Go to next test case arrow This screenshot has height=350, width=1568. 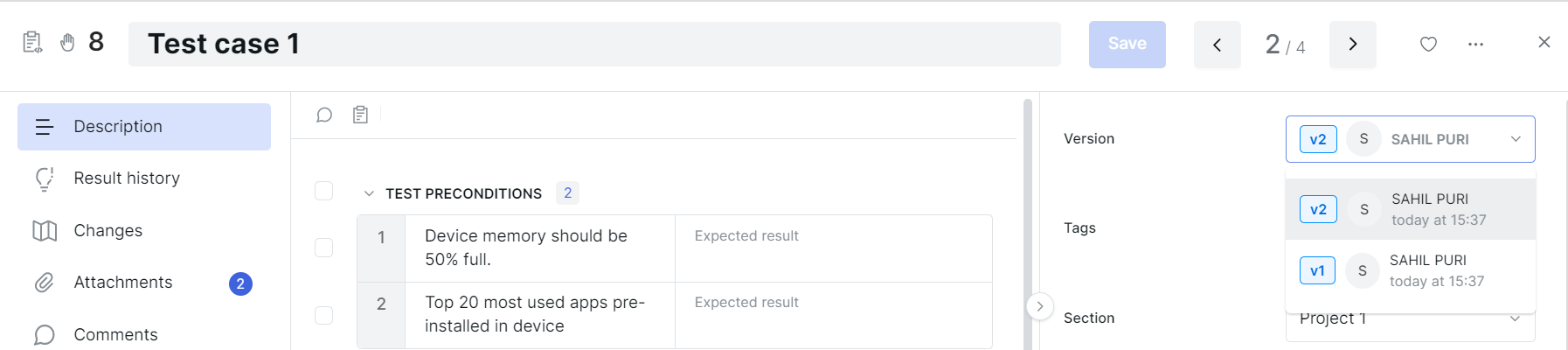click(1352, 45)
